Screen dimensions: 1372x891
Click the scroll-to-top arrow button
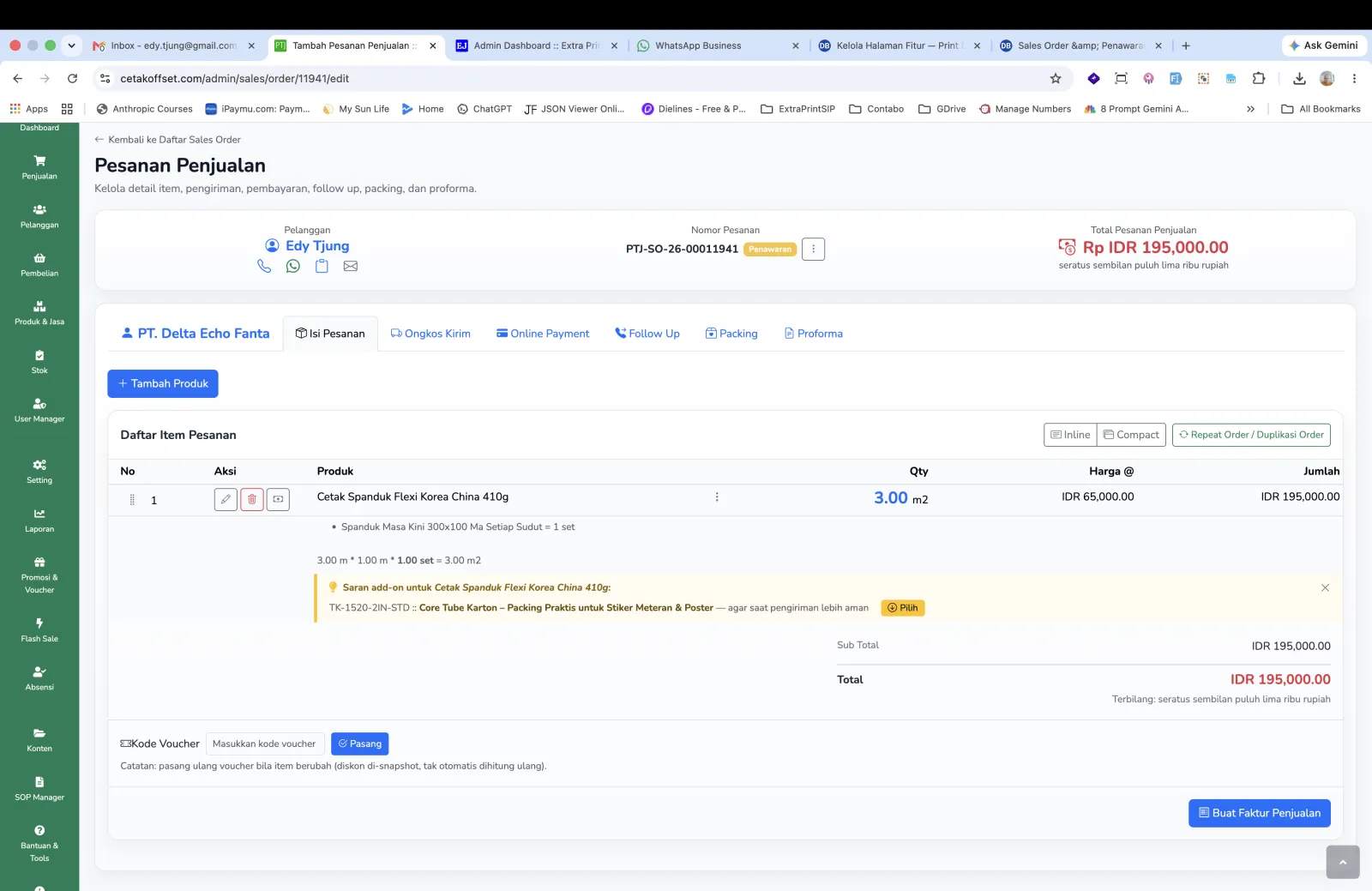point(1343,862)
